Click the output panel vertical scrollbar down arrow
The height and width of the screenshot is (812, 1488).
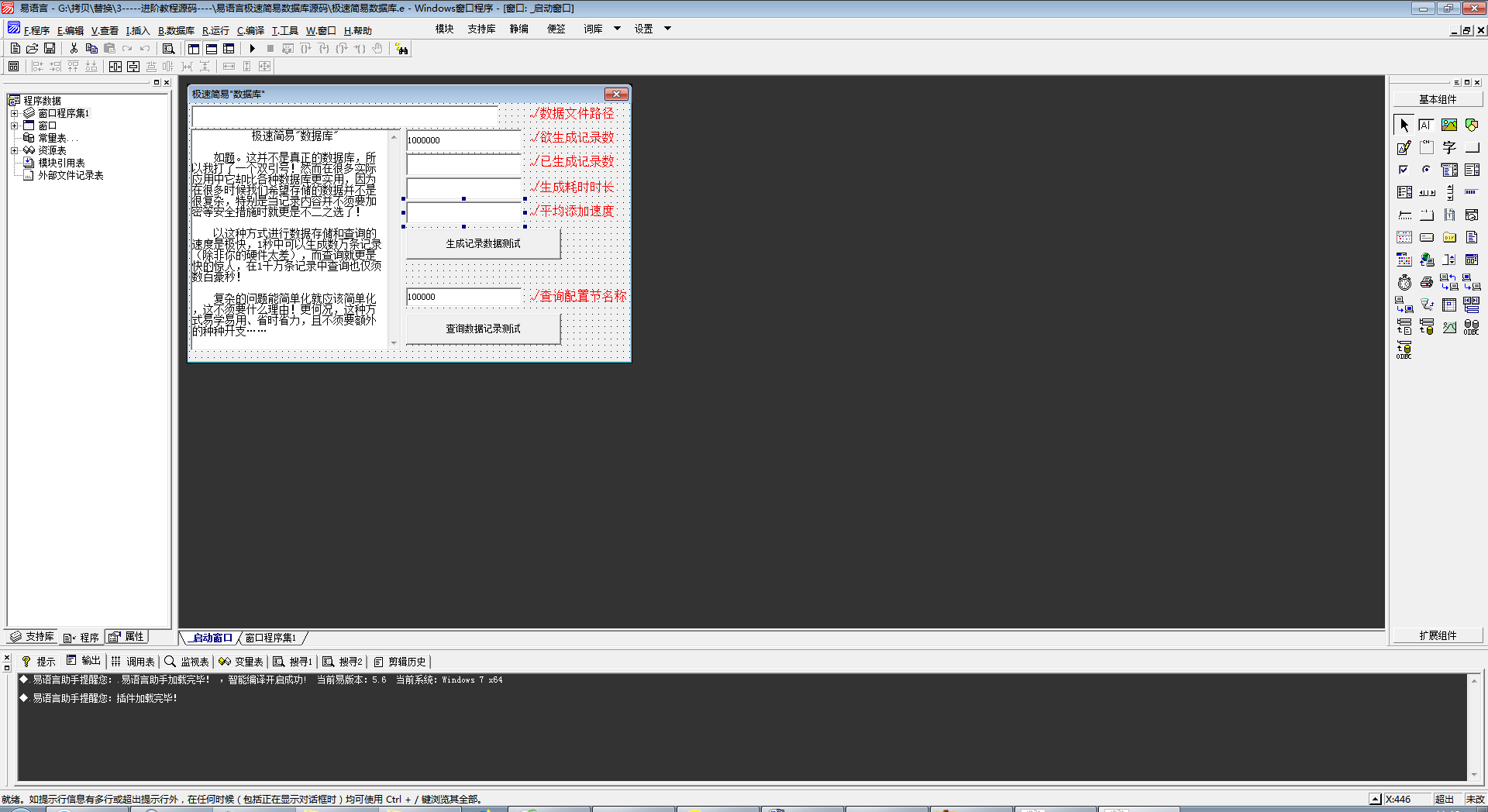(x=1473, y=775)
